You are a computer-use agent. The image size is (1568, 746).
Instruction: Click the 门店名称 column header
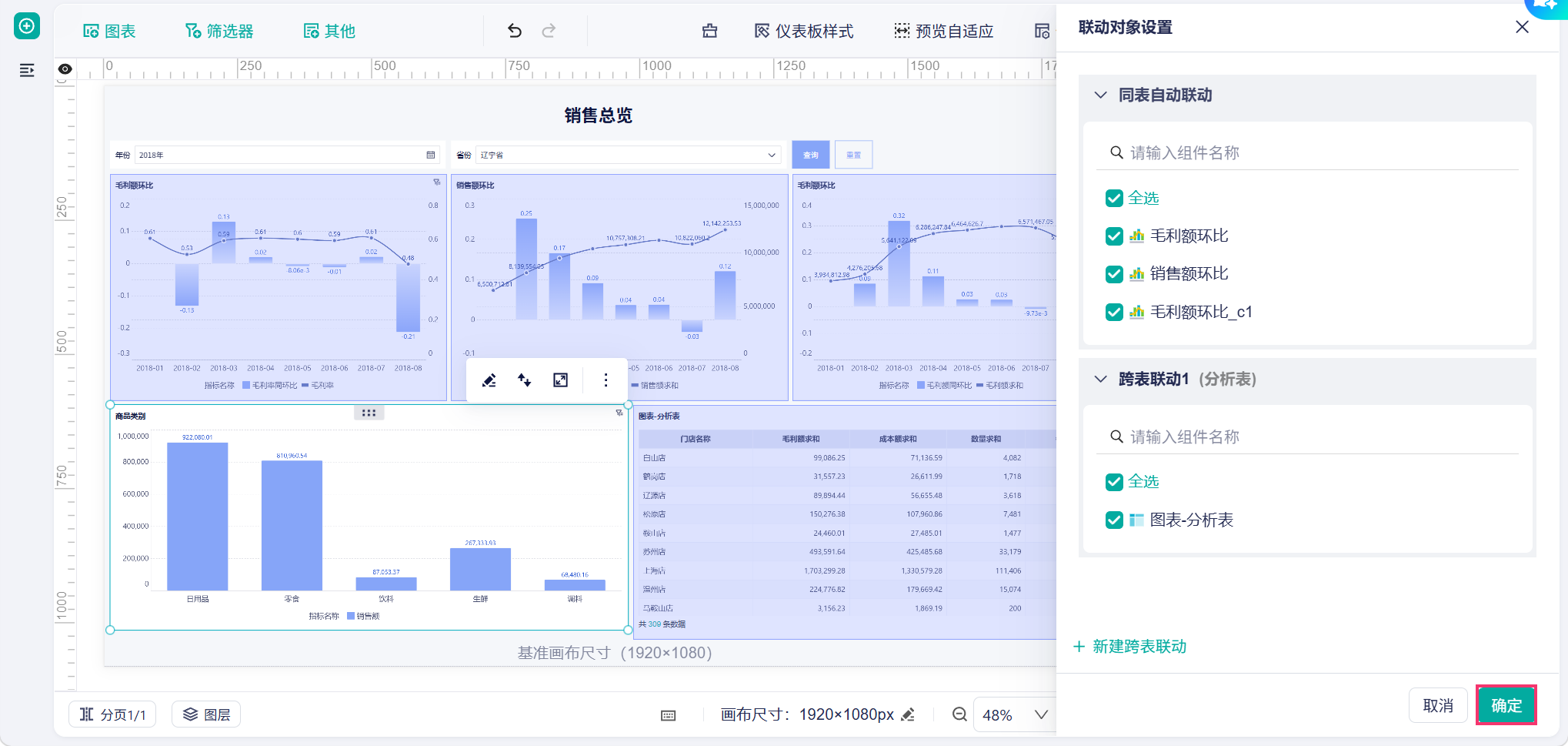pos(696,439)
